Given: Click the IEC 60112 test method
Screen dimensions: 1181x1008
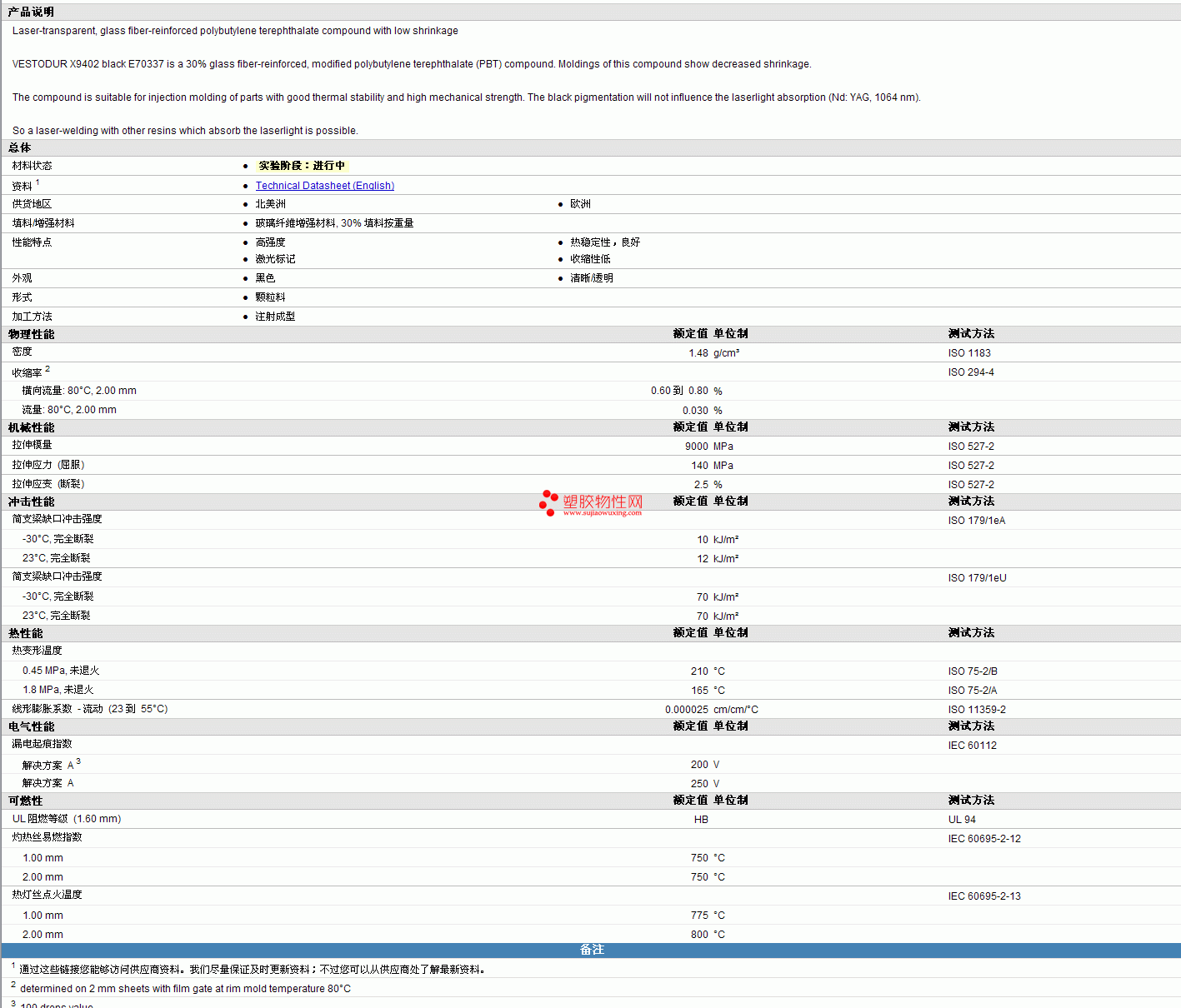Looking at the screenshot, I should pos(972,746).
